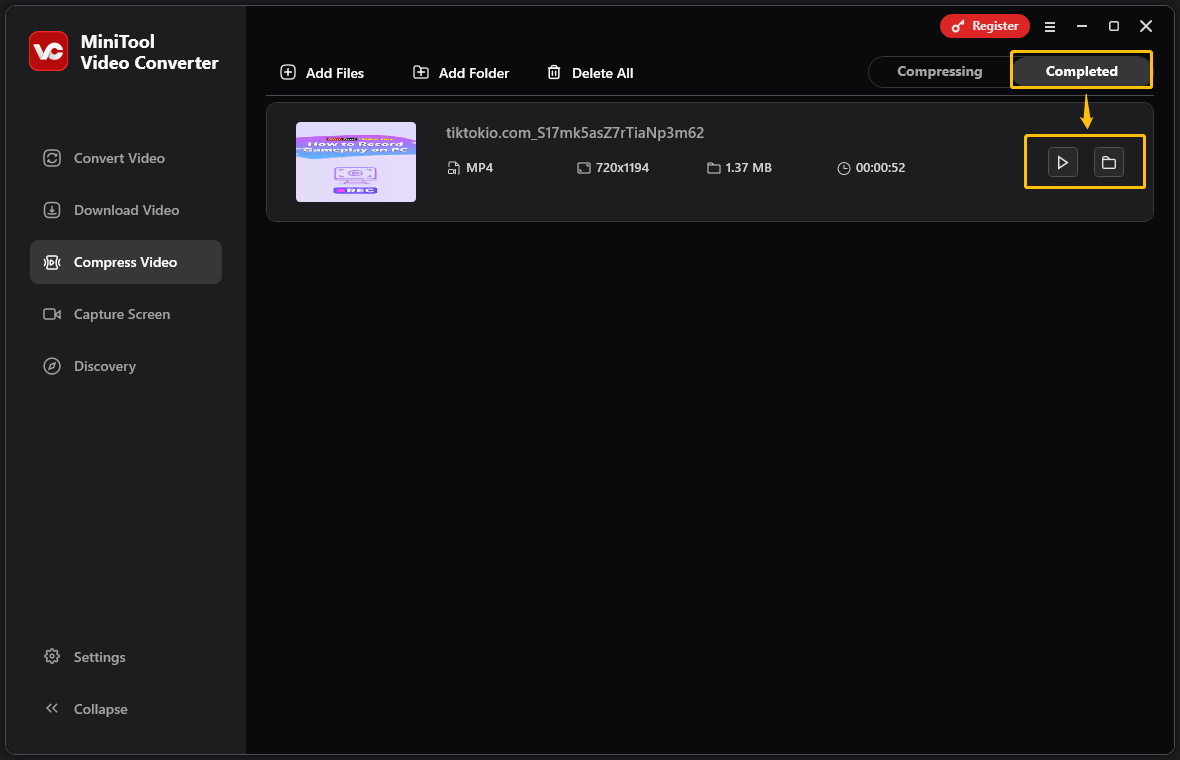Screen dimensions: 1180x760
Task: Minimize the MiniTool window
Action: coord(1082,26)
